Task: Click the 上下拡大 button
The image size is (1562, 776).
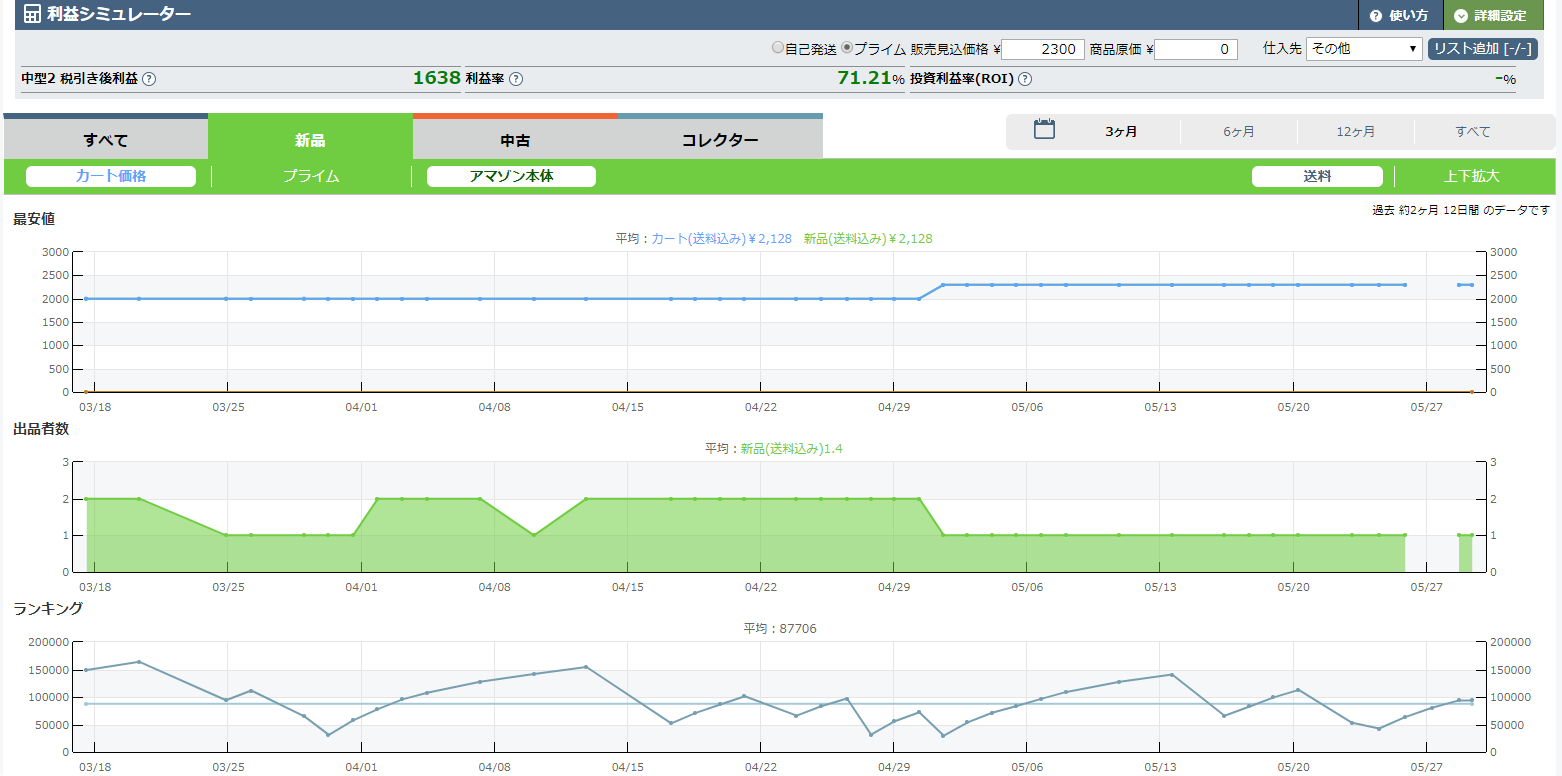Action: 1472,176
